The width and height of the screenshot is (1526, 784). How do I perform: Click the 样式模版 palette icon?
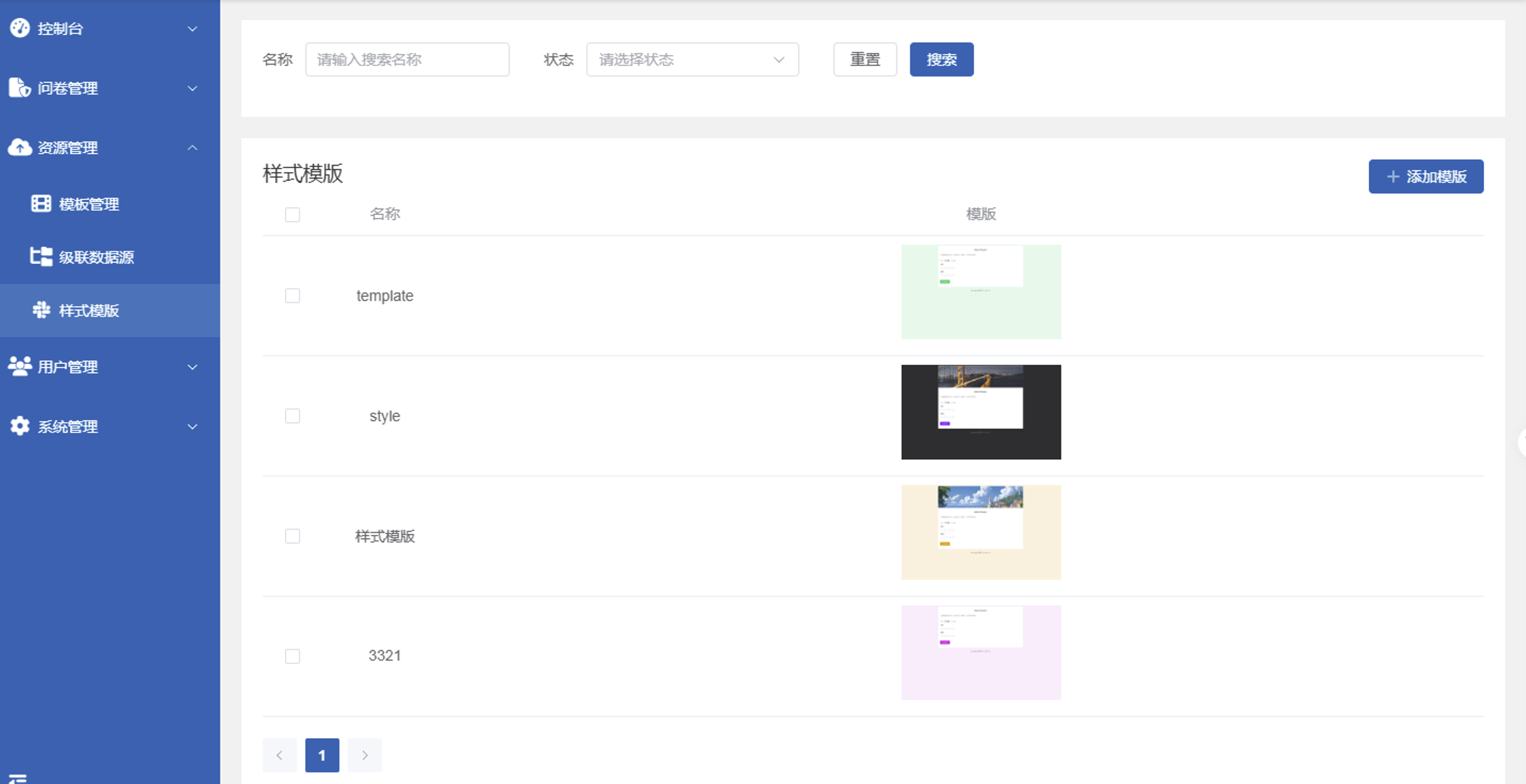tap(41, 310)
